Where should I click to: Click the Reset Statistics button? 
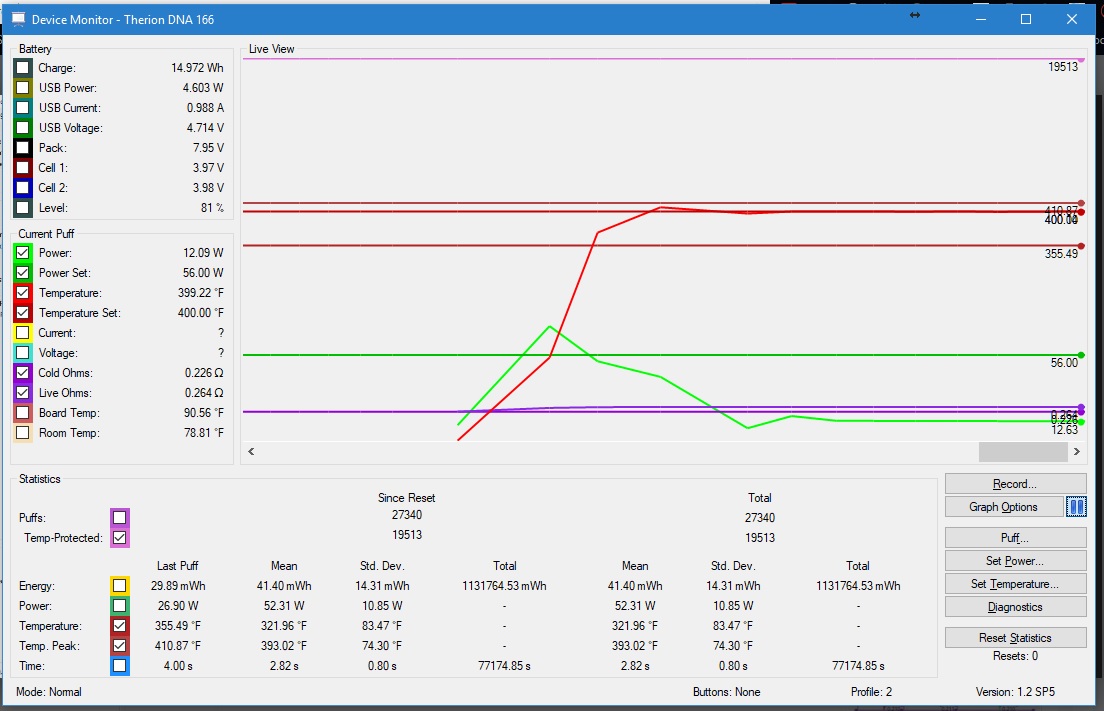pyautogui.click(x=1015, y=638)
